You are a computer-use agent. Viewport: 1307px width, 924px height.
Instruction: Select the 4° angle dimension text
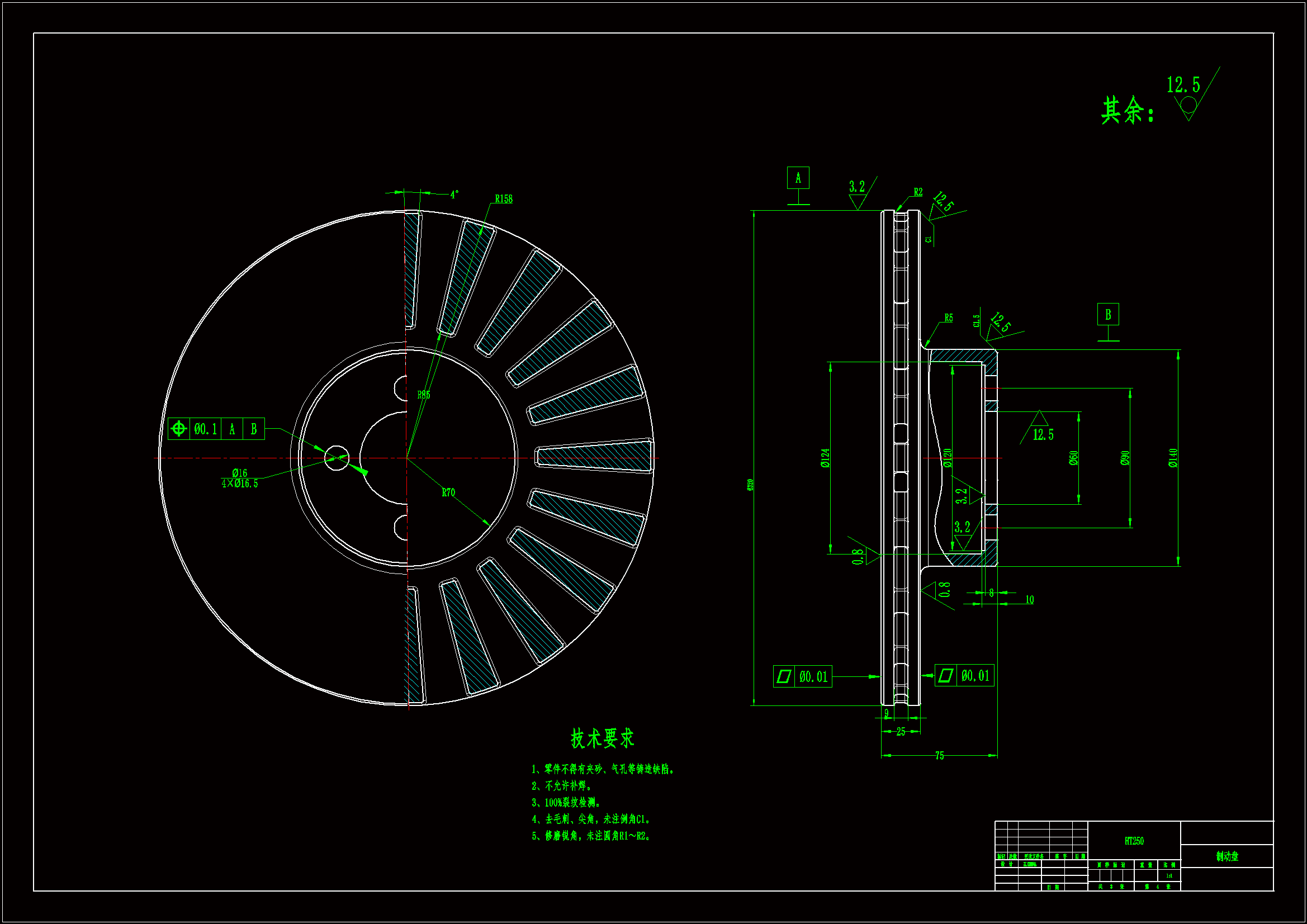click(x=454, y=195)
